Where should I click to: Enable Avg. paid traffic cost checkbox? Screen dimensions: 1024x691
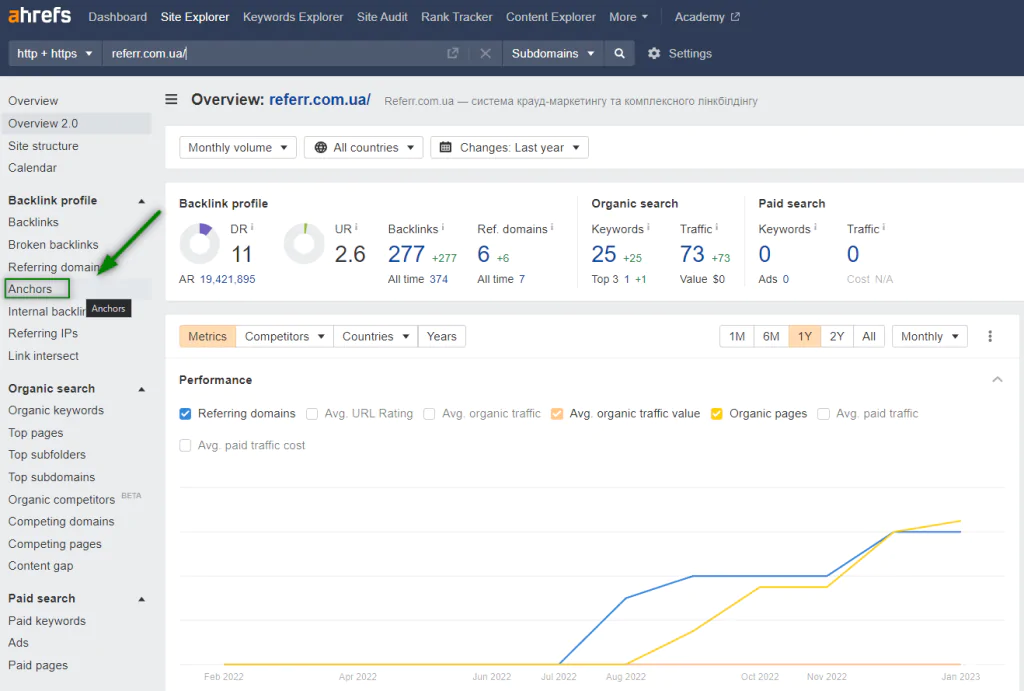coord(185,445)
